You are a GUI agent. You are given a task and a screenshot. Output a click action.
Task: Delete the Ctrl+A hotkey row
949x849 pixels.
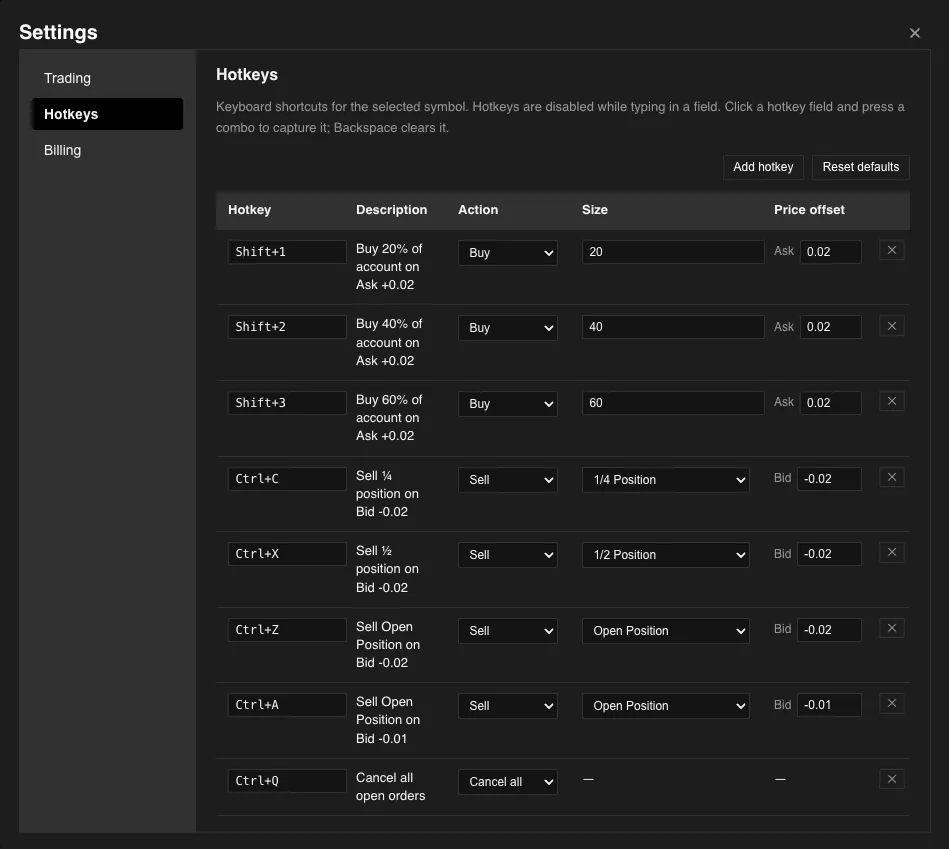[892, 703]
